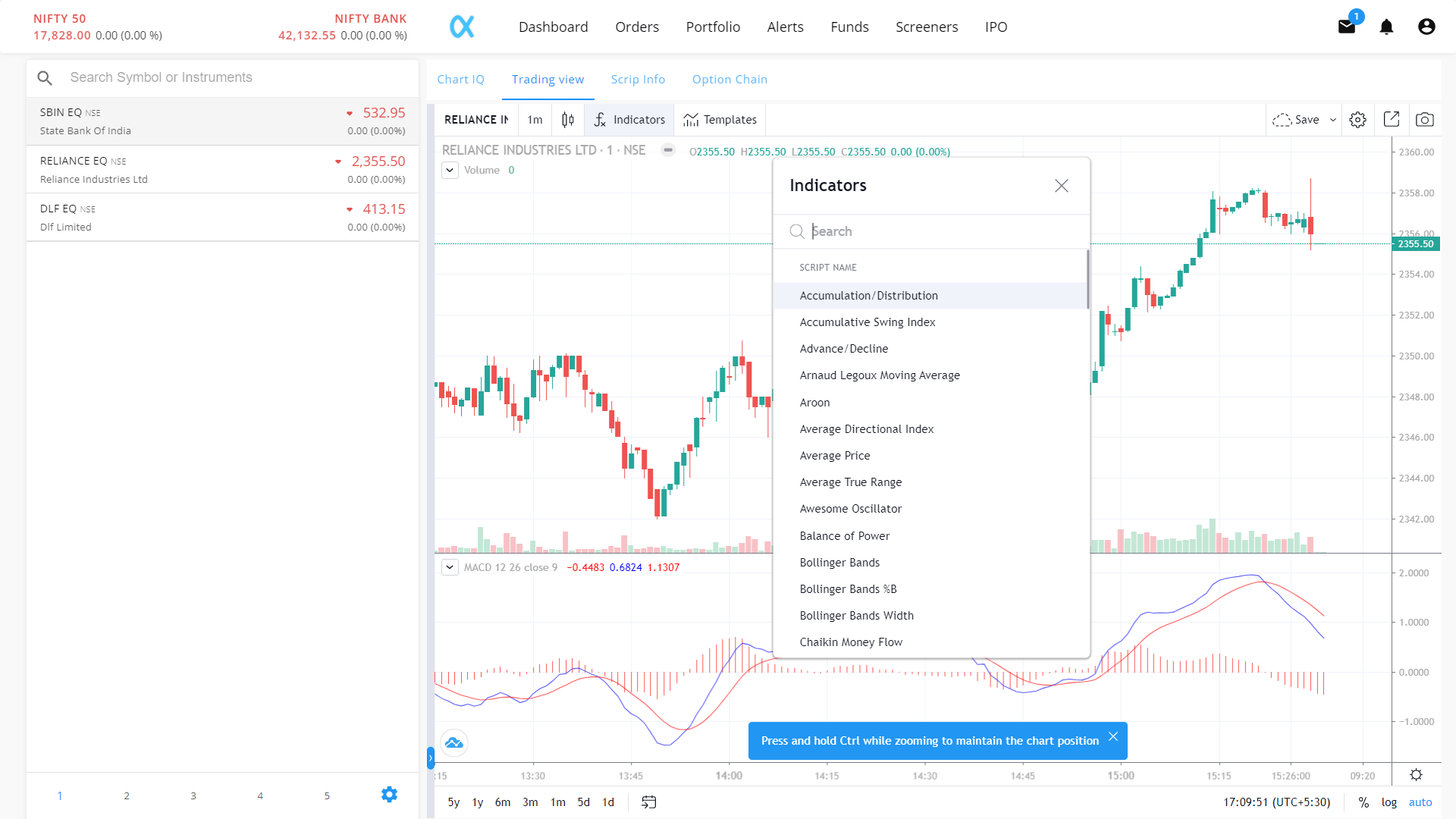The height and width of the screenshot is (819, 1456).
Task: Enable log scale for the chart
Action: (1389, 802)
